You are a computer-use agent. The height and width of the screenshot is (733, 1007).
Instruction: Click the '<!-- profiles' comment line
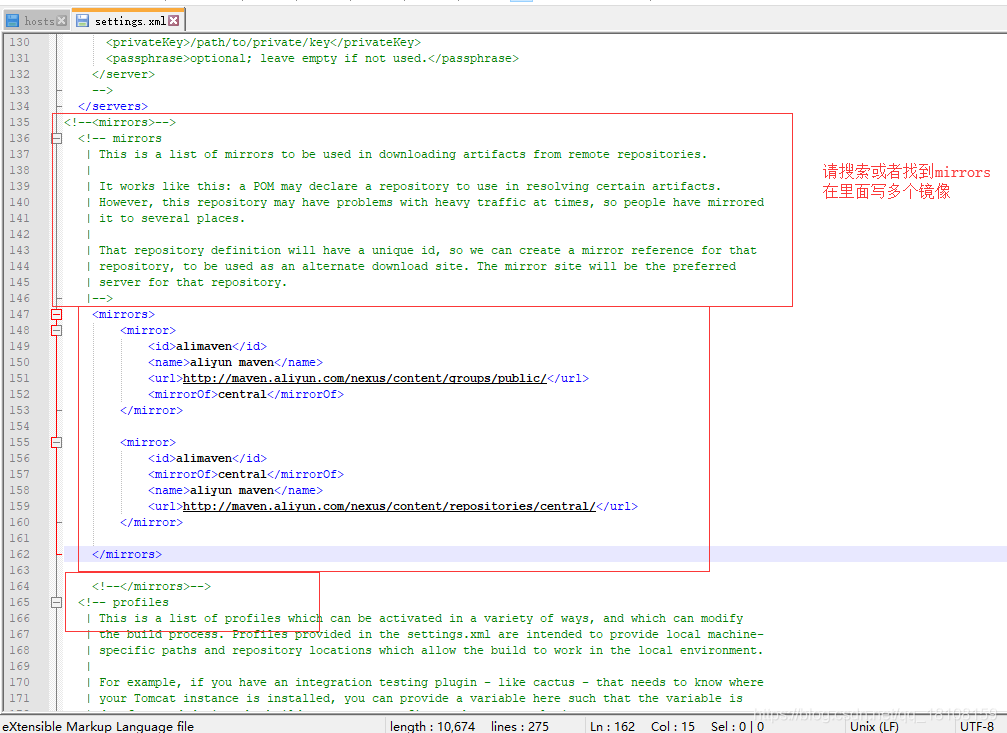pos(123,603)
